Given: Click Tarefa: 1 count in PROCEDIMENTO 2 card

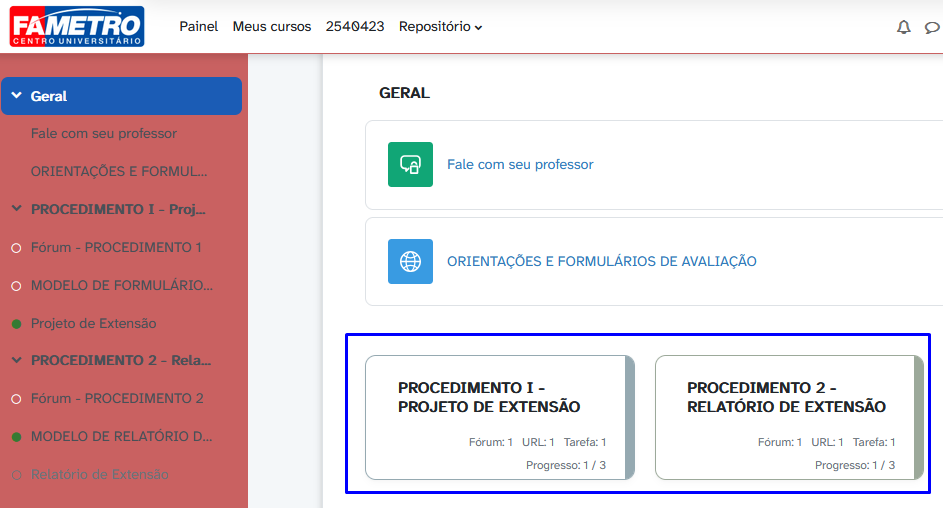Looking at the screenshot, I should point(874,442).
